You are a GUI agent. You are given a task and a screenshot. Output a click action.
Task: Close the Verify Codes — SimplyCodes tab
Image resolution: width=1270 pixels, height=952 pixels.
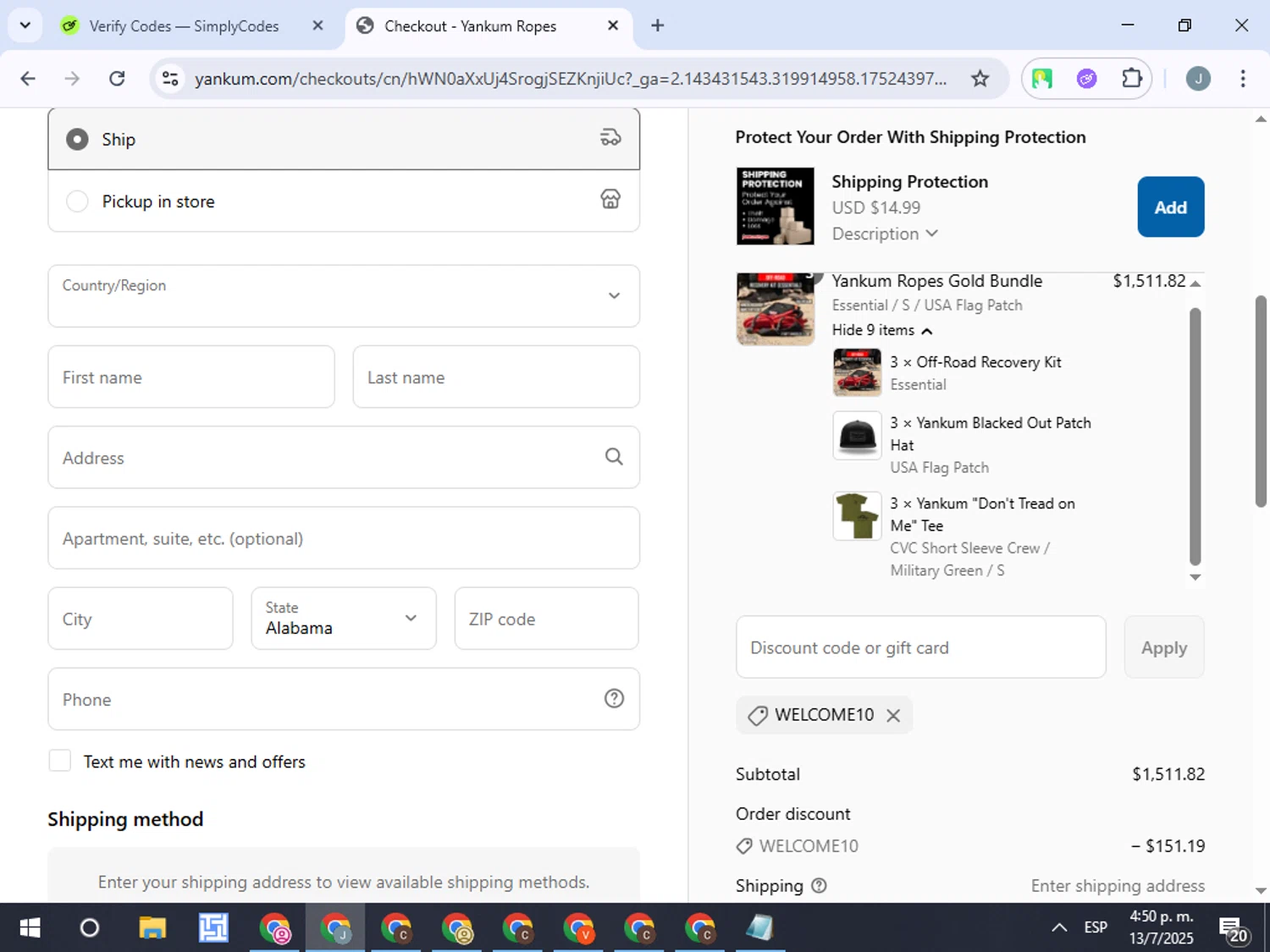click(x=317, y=25)
